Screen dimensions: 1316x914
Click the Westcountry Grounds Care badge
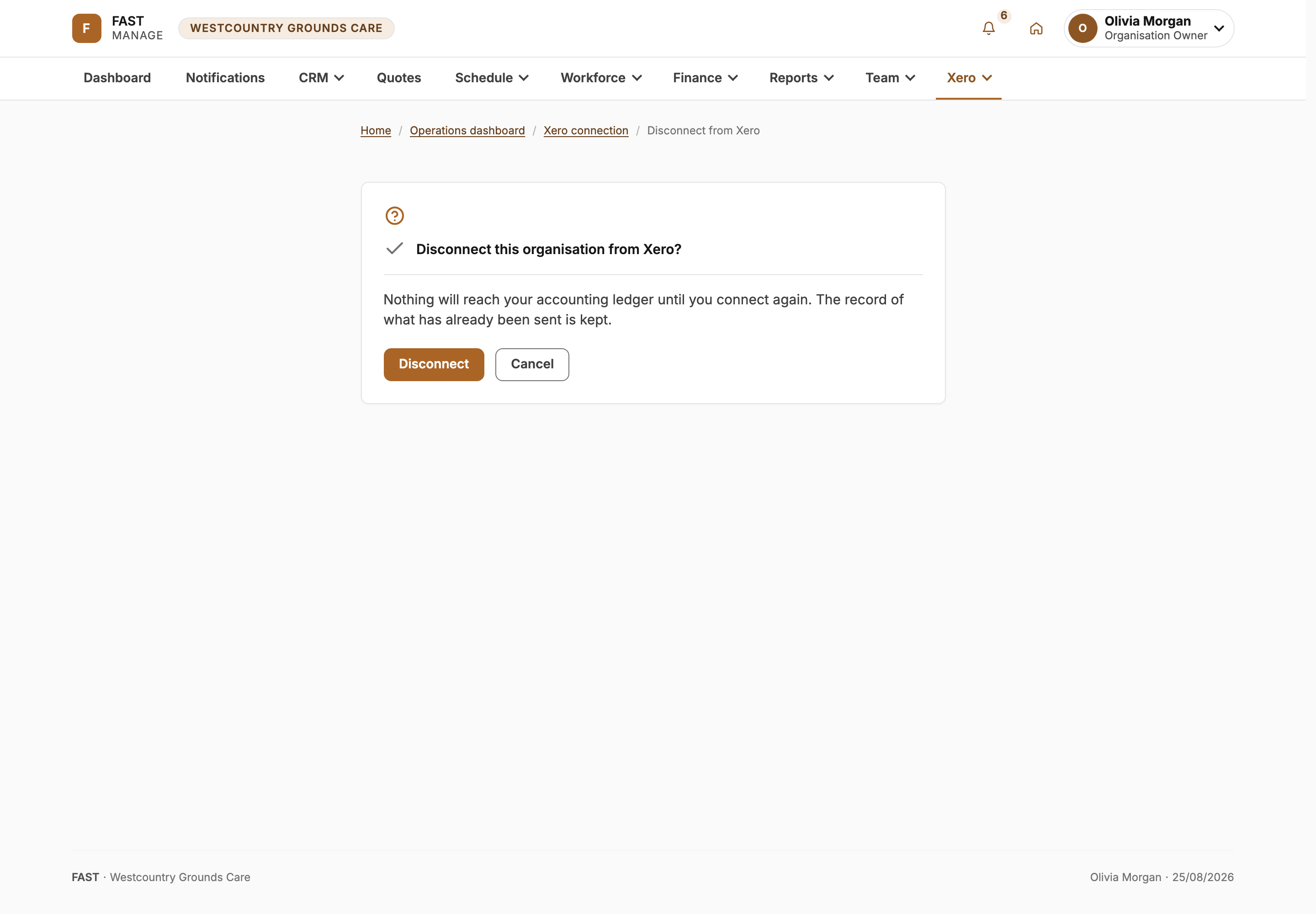[287, 28]
